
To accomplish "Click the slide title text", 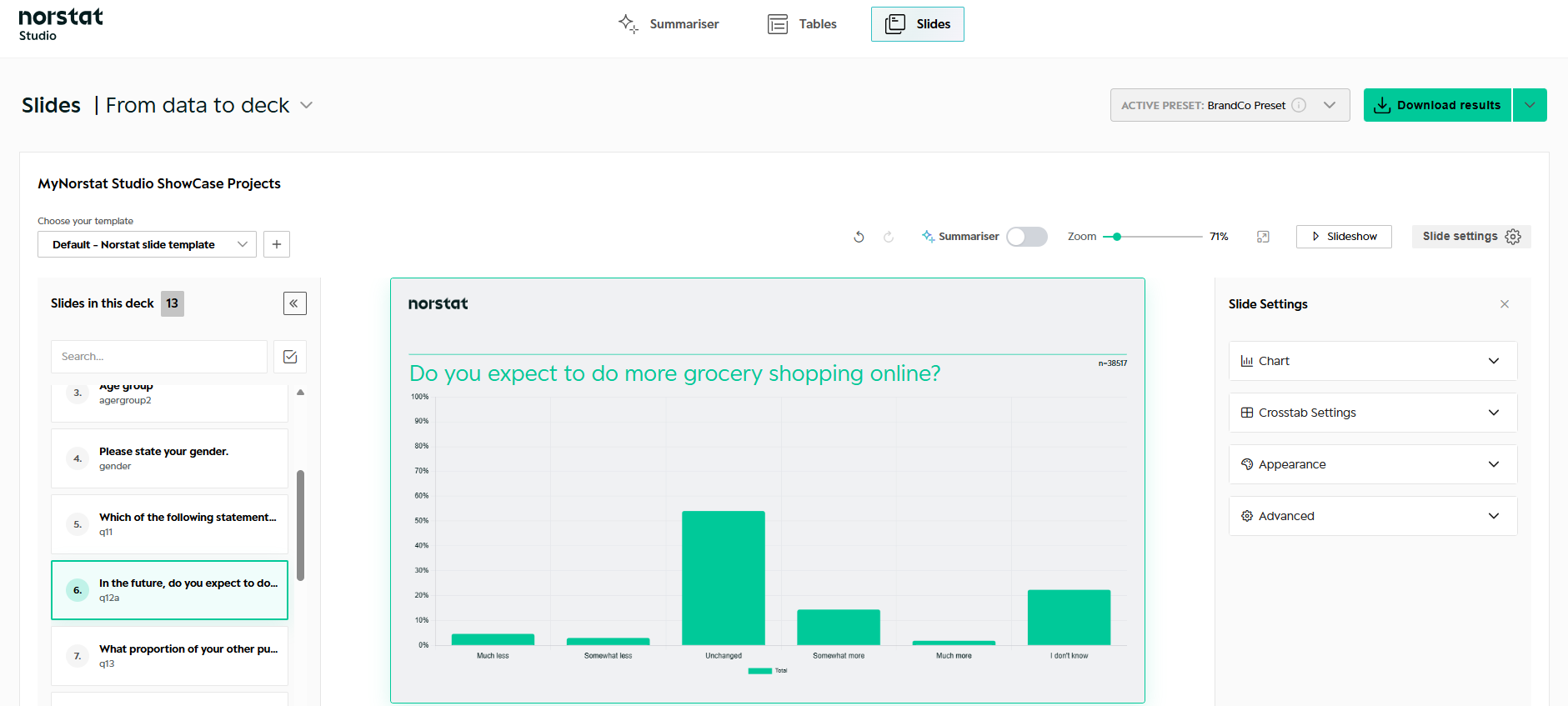I will [674, 373].
